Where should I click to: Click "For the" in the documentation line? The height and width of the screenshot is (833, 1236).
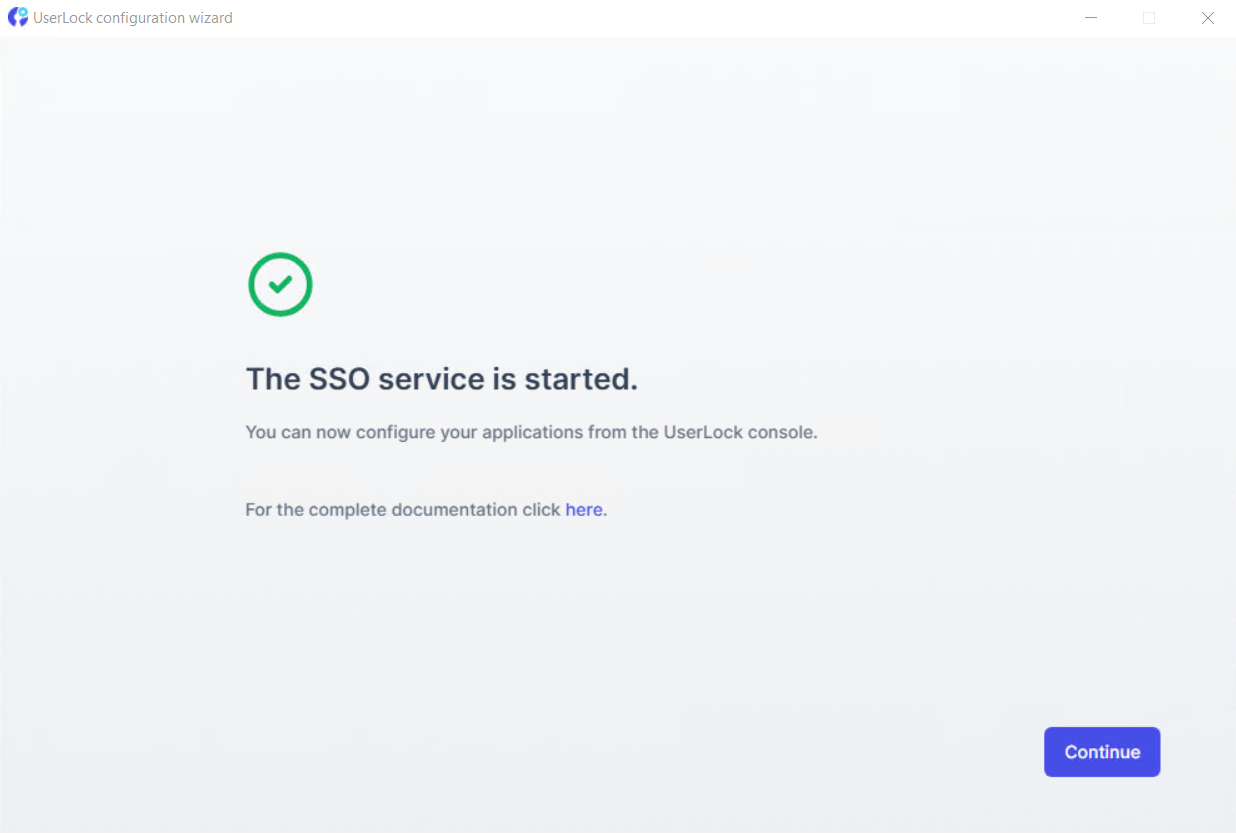click(274, 510)
